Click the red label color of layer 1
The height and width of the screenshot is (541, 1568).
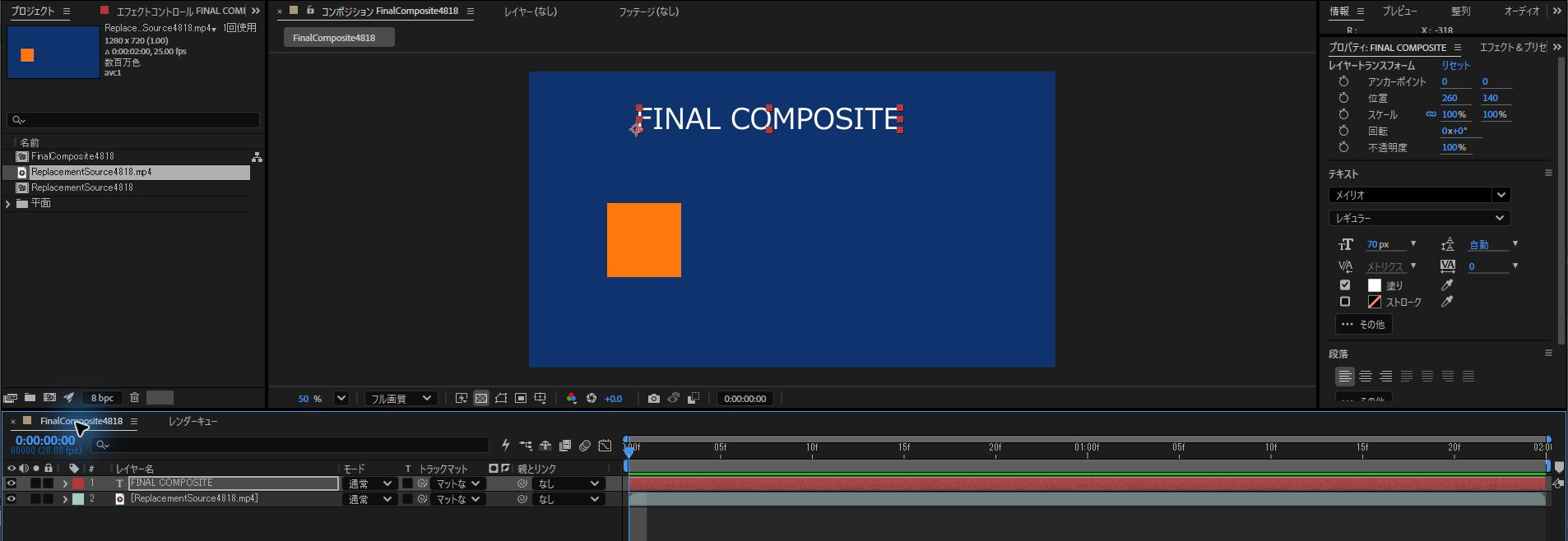coord(78,483)
